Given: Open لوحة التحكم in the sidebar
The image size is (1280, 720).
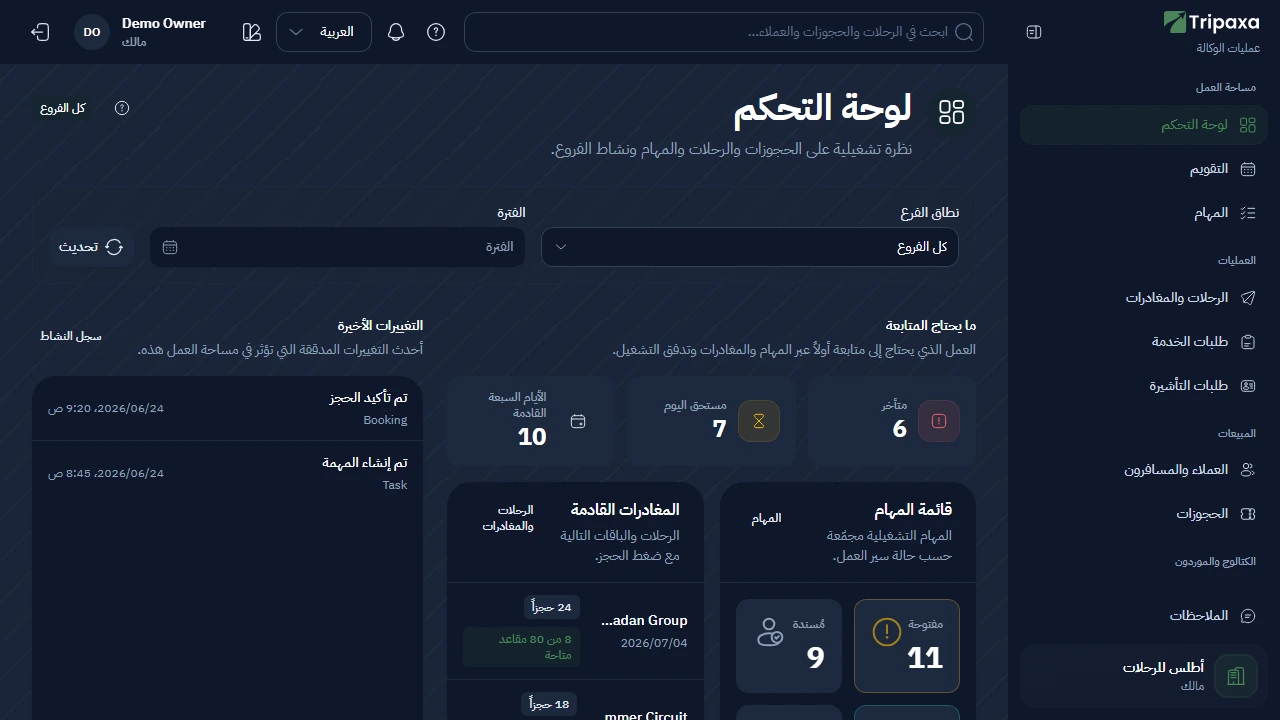Looking at the screenshot, I should pos(1144,125).
